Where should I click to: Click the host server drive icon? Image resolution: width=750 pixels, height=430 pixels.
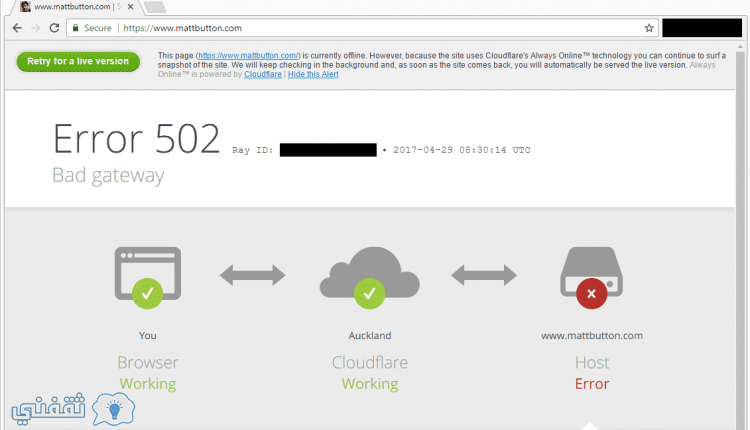click(x=591, y=270)
